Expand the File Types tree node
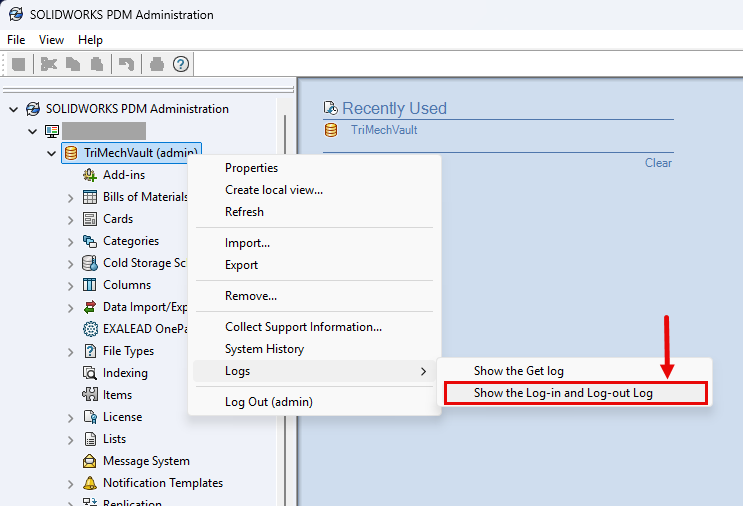743x506 pixels. tap(71, 351)
